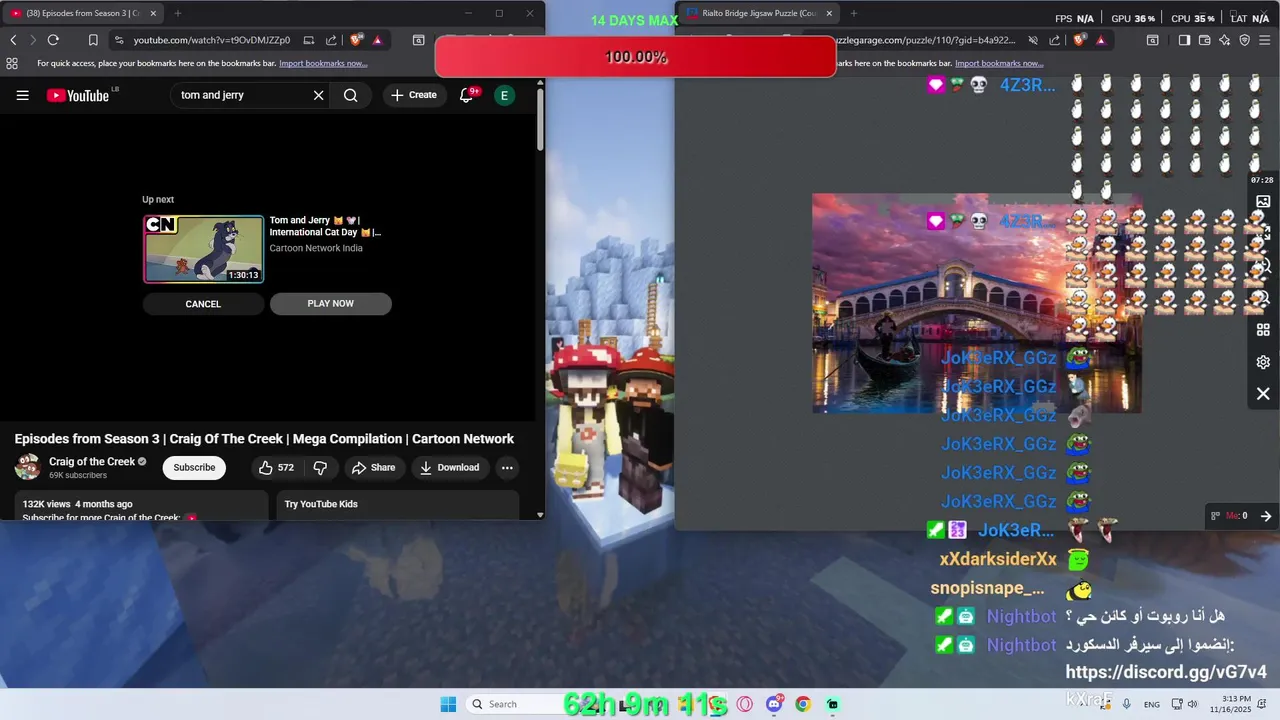The image size is (1280, 720).
Task: Open a new tab in the YouTube window
Action: pyautogui.click(x=178, y=13)
